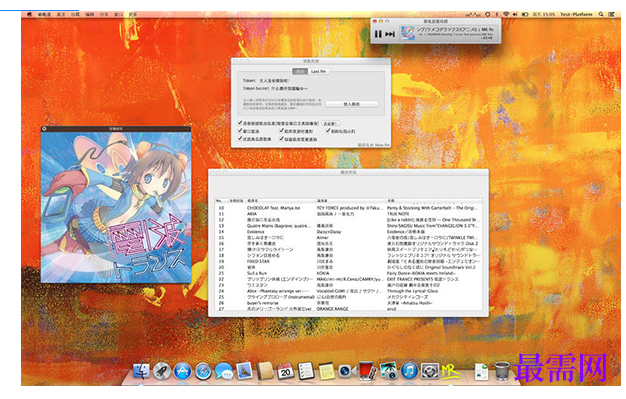This screenshot has width=626, height=399.
Task: Open FaceTime camera icon in Dock
Action: point(347,371)
